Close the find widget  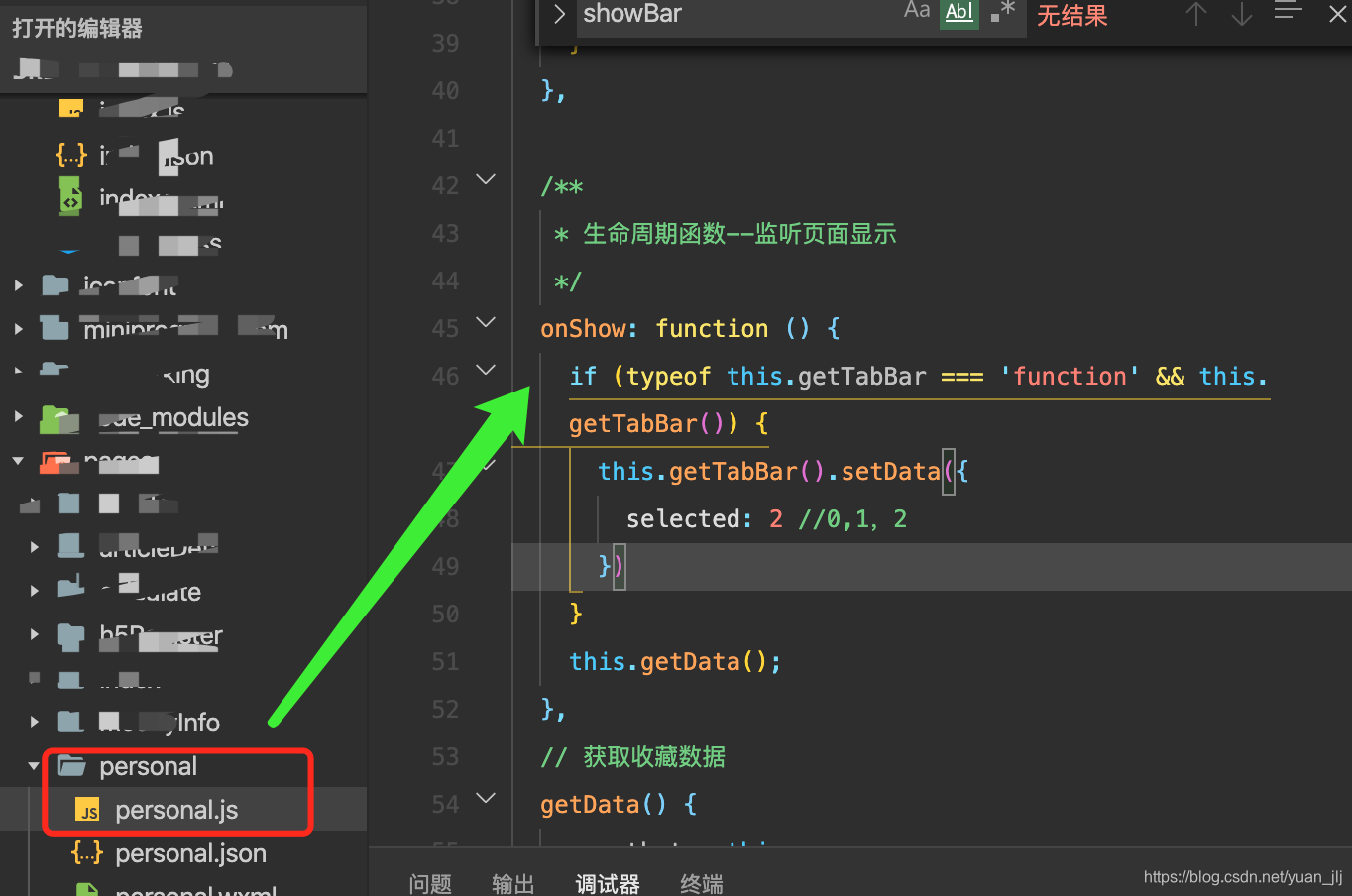coord(1337,14)
